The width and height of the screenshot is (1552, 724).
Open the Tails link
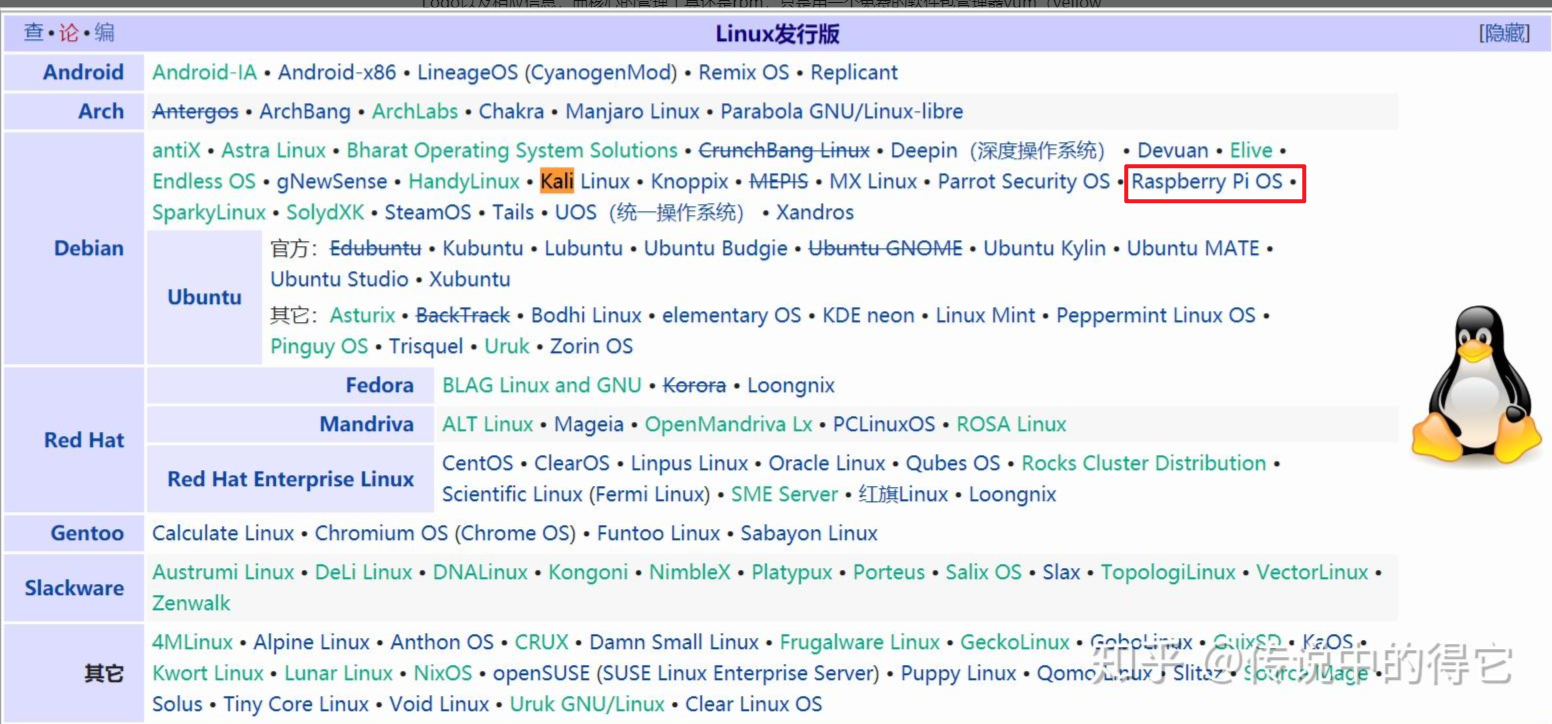(513, 212)
